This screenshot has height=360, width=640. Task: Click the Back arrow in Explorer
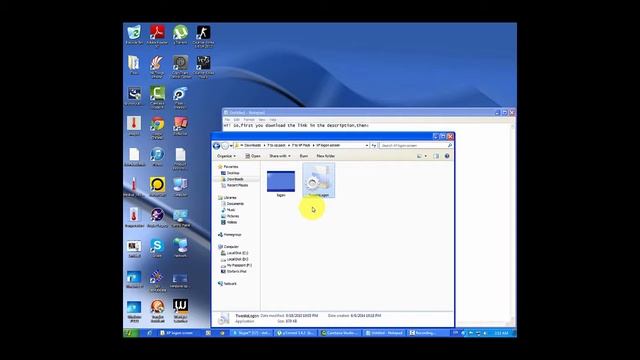[x=216, y=146]
